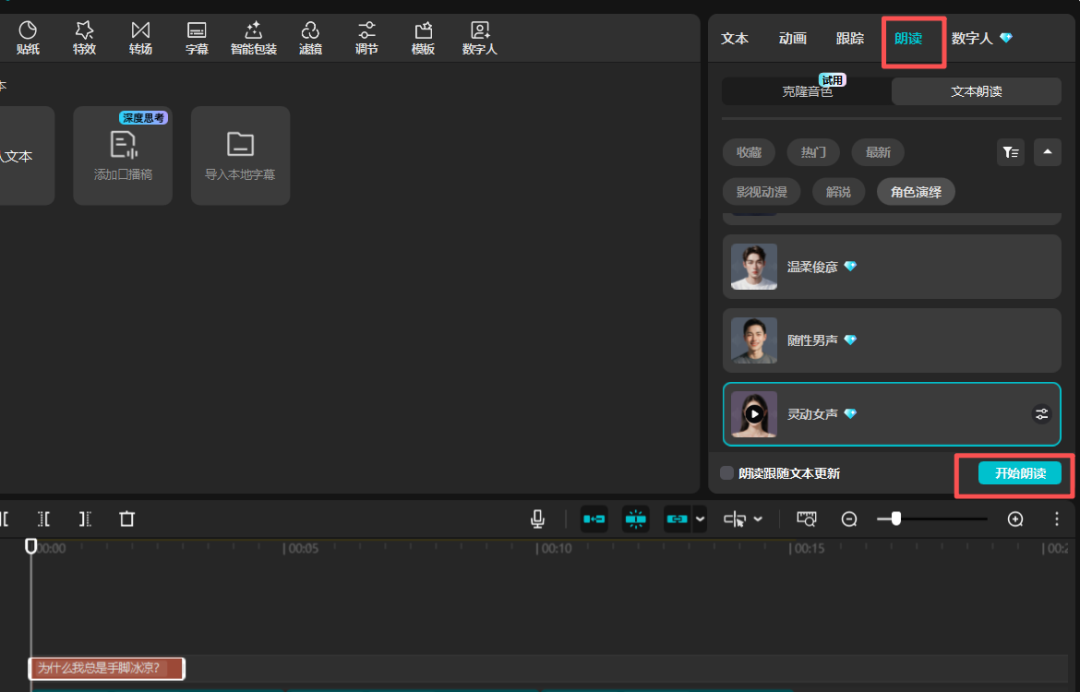Click the zoom-out minus icon on timeline

tap(849, 519)
